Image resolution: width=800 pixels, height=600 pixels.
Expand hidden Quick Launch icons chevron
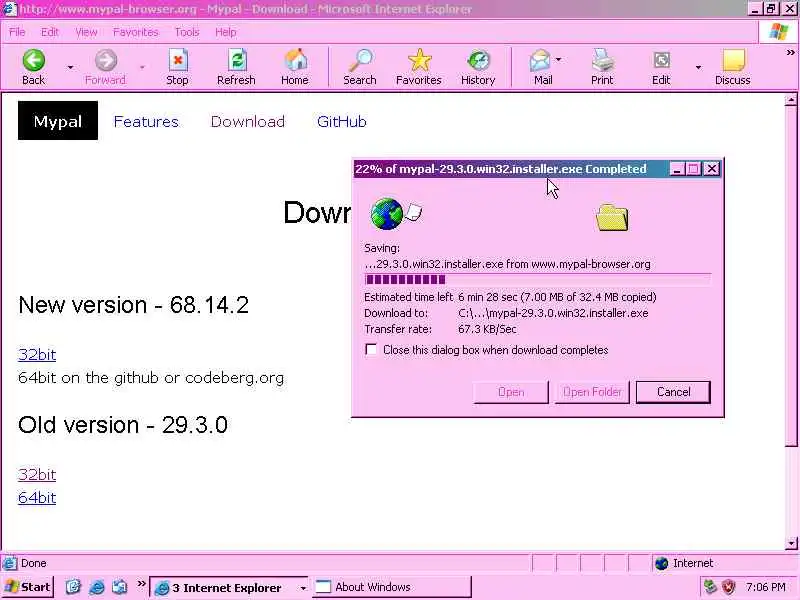tap(141, 583)
